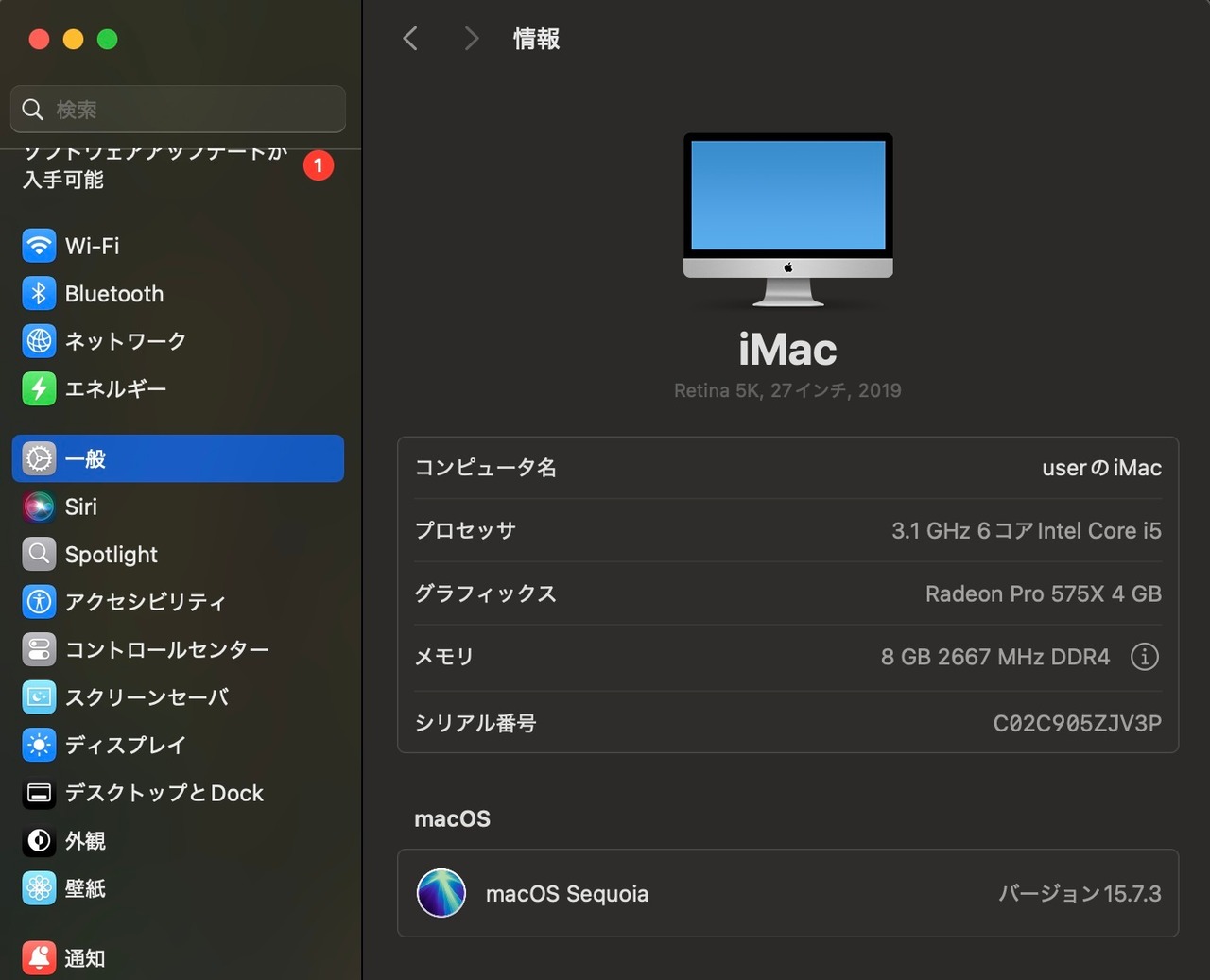Select the デスクトップとDock icon

pos(39,793)
